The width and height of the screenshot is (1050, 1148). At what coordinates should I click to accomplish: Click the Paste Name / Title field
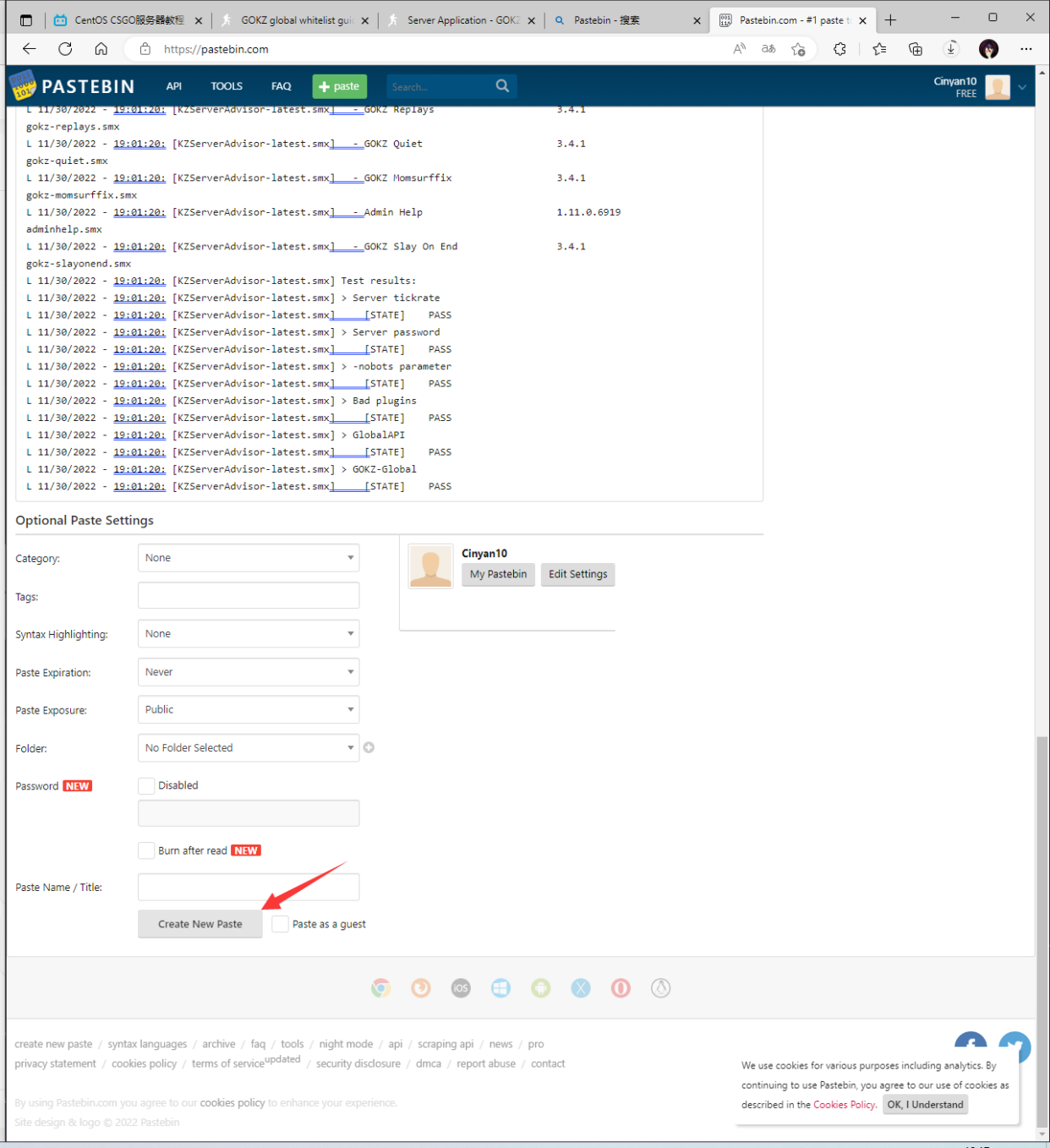click(249, 887)
